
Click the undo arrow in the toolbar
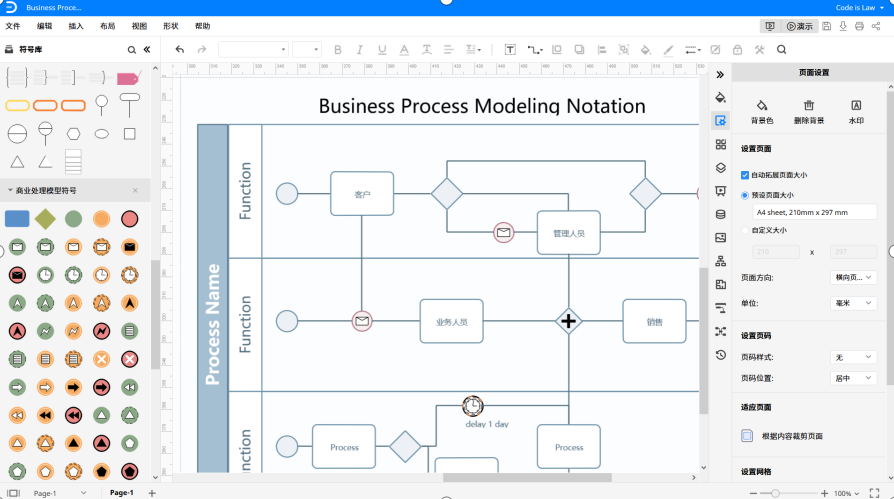point(180,49)
